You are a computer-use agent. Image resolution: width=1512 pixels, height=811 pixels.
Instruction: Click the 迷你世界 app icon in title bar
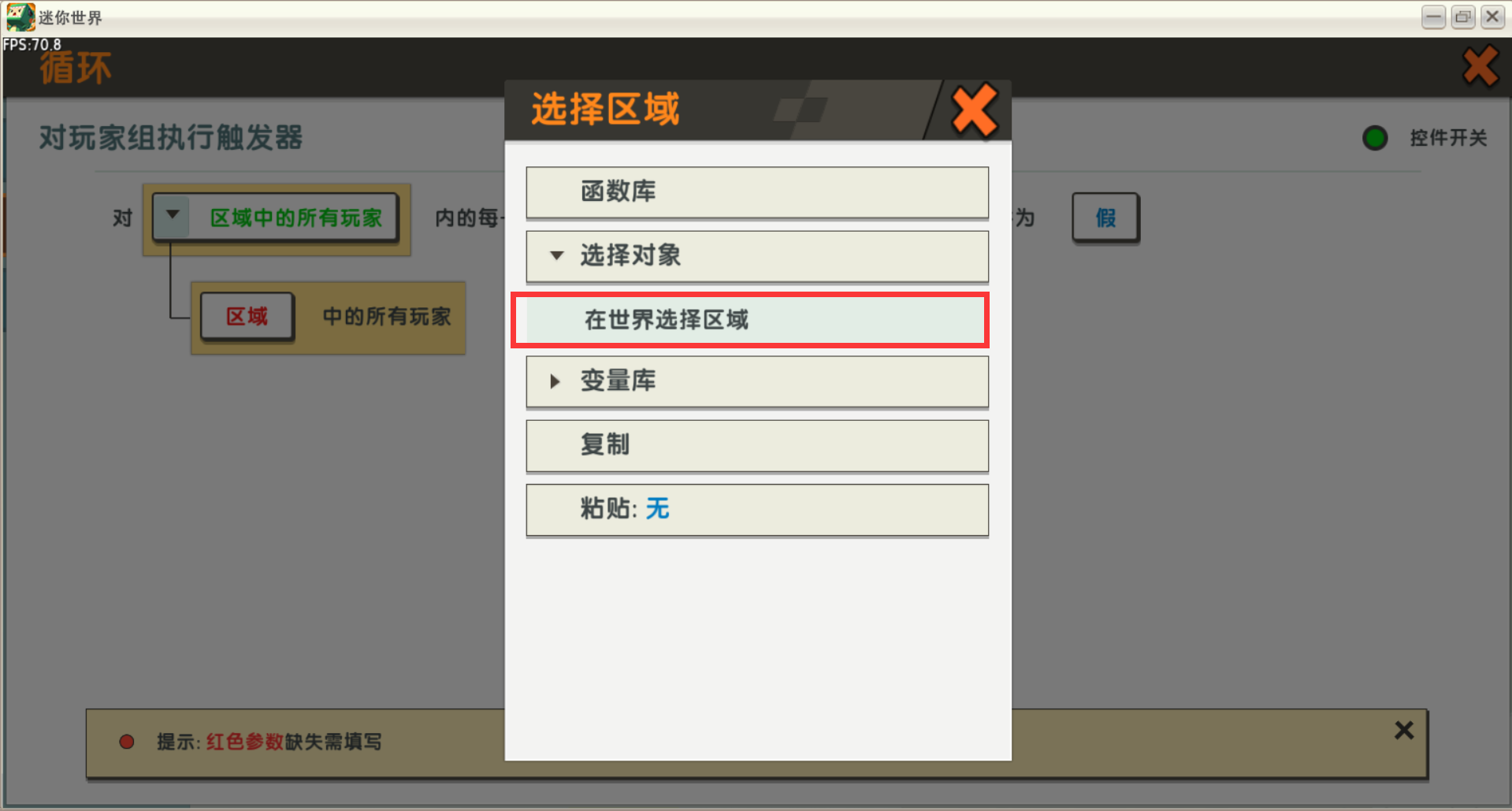(20, 17)
